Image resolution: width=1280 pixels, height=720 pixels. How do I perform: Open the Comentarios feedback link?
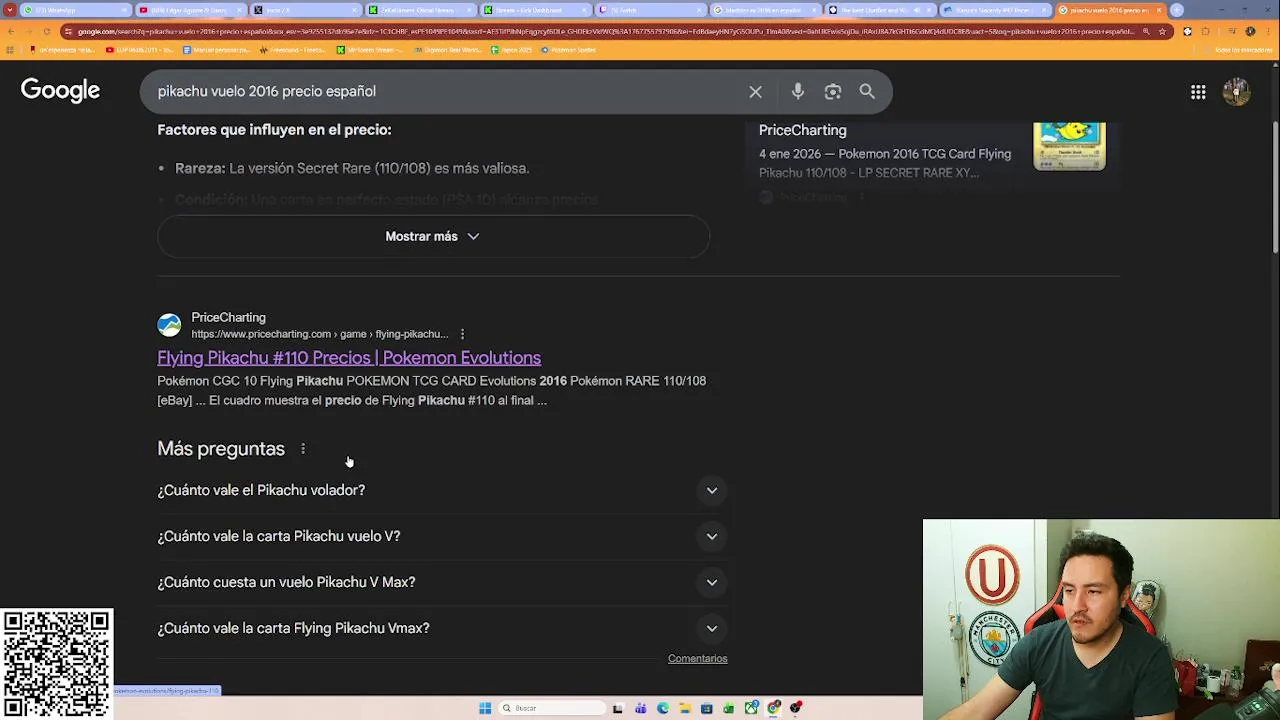(697, 658)
